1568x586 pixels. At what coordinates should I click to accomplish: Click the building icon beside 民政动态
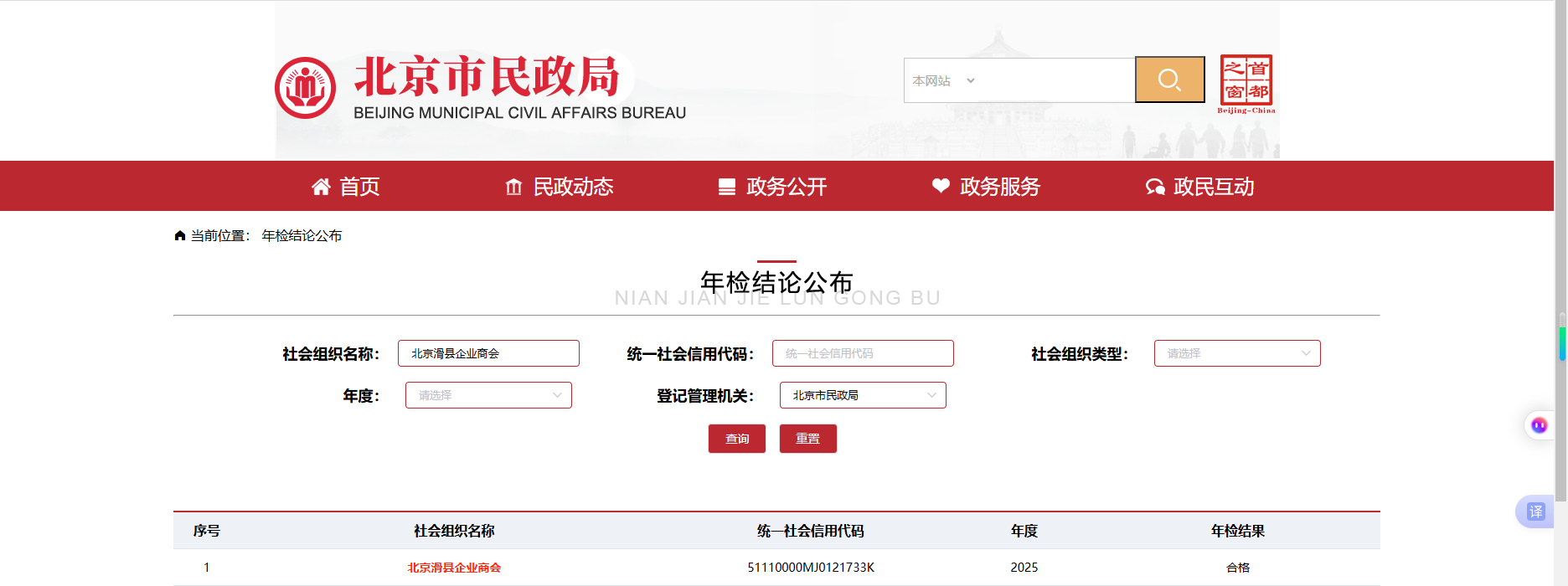[513, 187]
